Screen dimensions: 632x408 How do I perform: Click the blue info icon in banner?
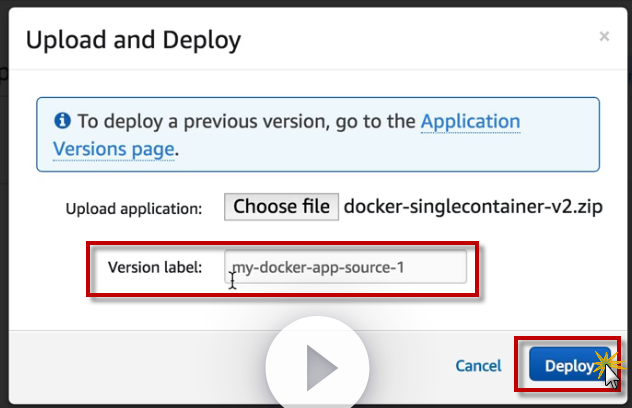point(63,121)
